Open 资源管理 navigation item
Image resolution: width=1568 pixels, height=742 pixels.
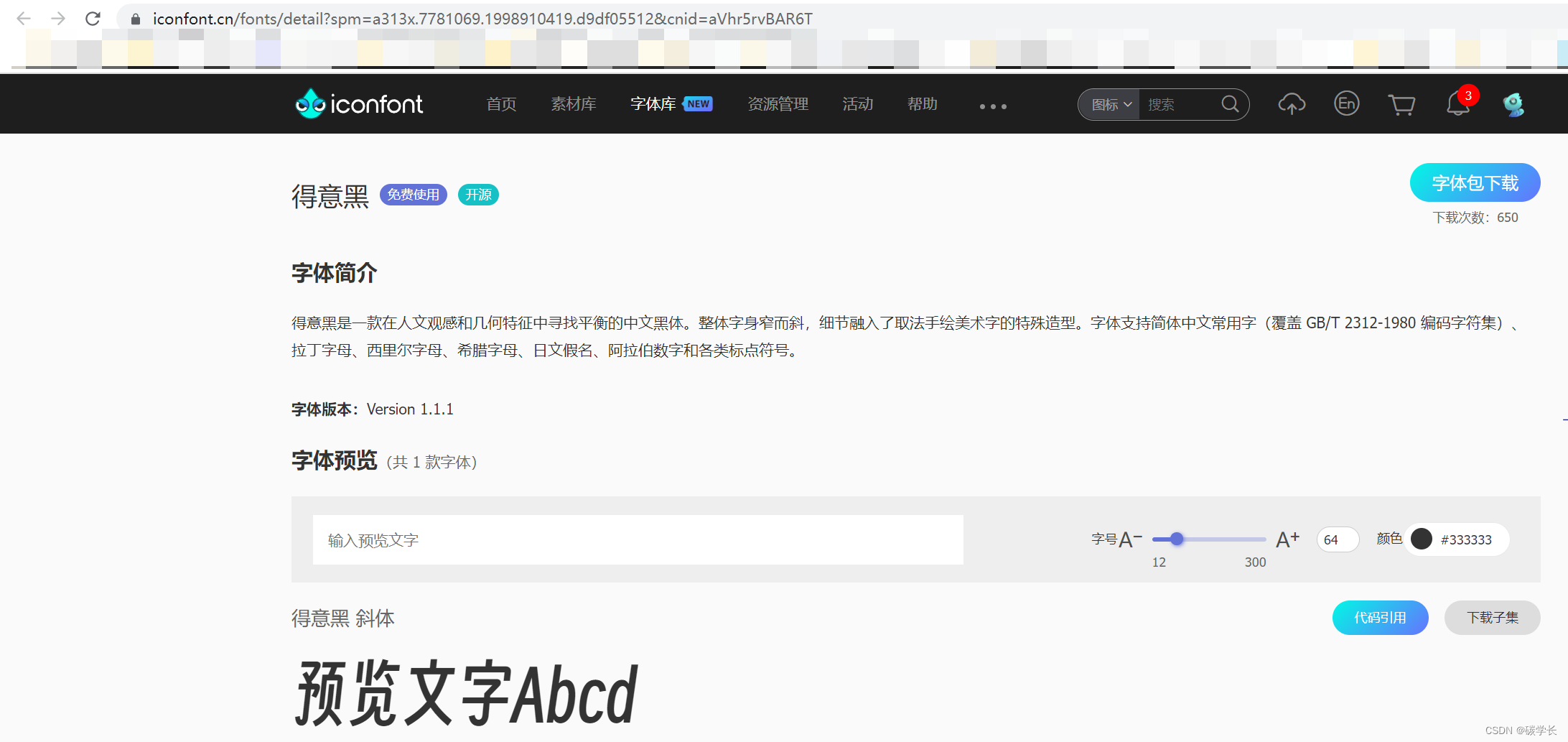click(x=778, y=104)
